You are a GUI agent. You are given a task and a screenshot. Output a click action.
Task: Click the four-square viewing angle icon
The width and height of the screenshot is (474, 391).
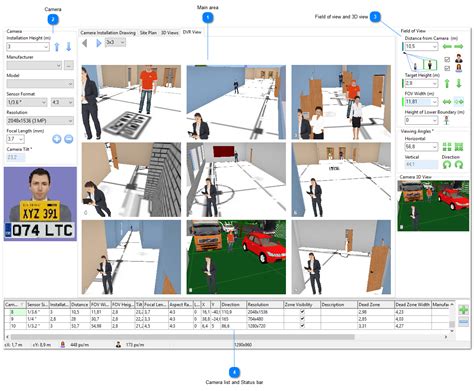click(x=447, y=147)
